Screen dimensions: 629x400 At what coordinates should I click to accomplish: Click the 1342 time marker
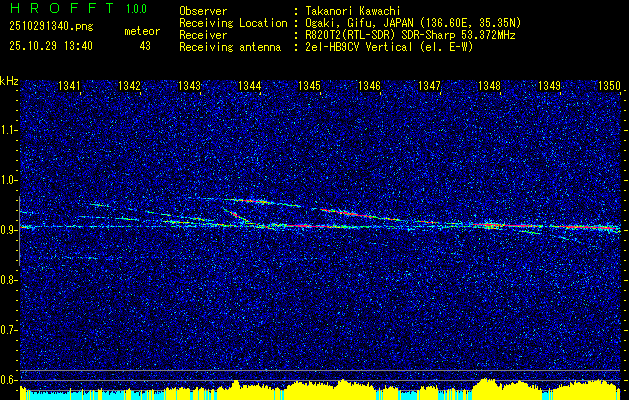(x=130, y=86)
